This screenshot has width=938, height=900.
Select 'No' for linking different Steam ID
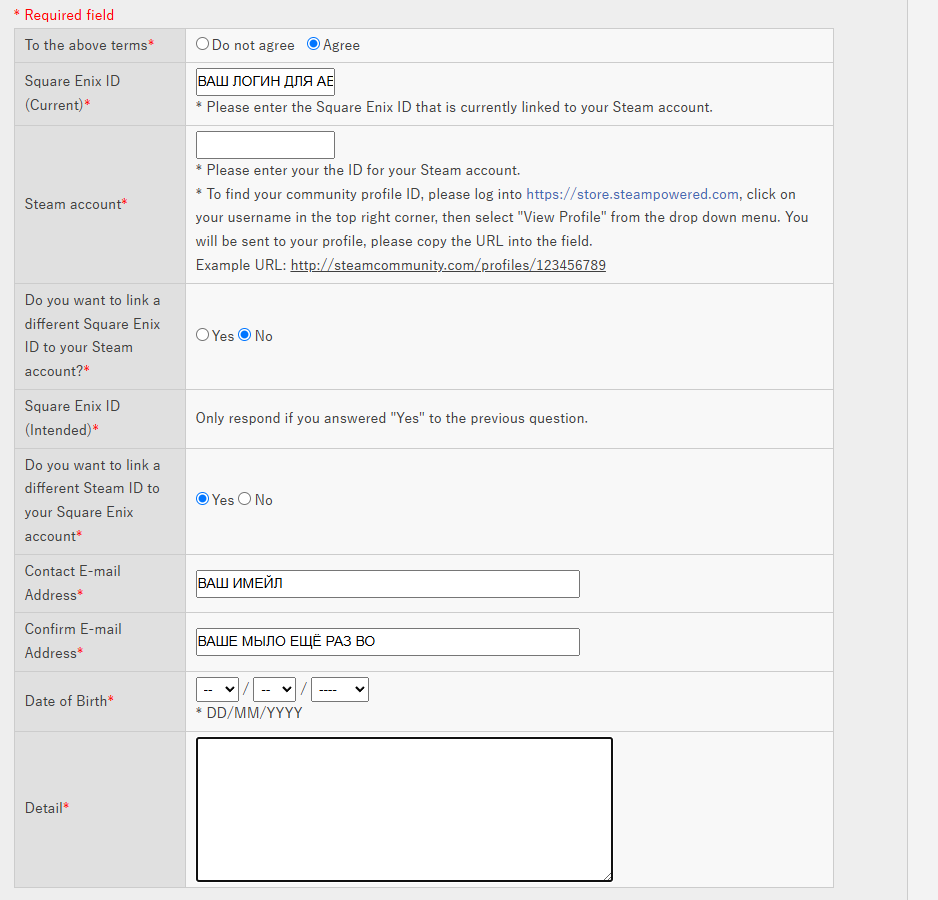(245, 499)
